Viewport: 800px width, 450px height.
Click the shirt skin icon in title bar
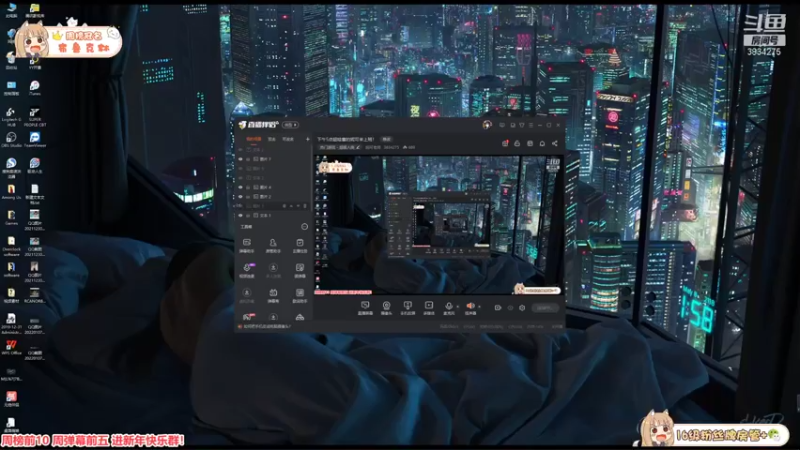(521, 124)
